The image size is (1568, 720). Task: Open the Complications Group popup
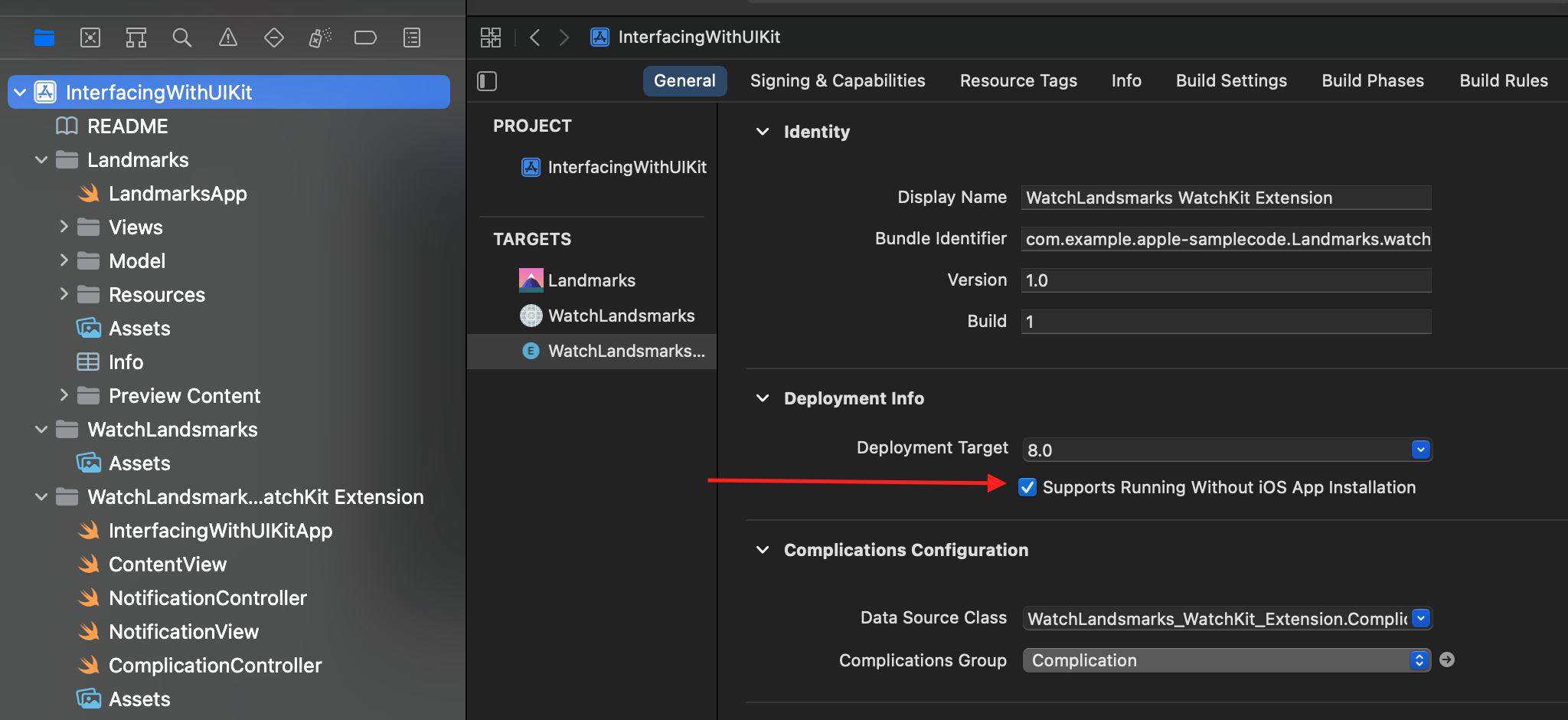pos(1227,660)
